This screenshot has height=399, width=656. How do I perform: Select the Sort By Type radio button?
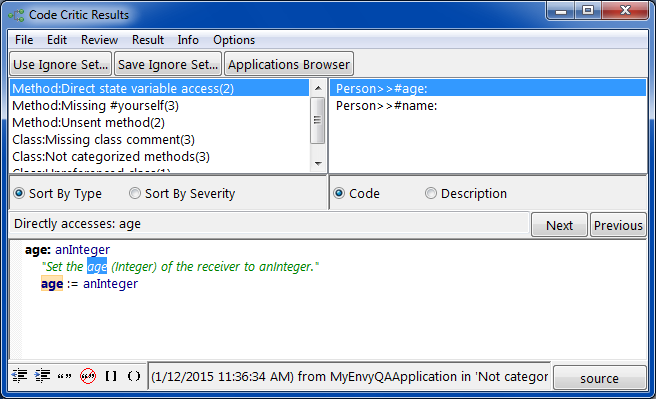click(x=19, y=193)
